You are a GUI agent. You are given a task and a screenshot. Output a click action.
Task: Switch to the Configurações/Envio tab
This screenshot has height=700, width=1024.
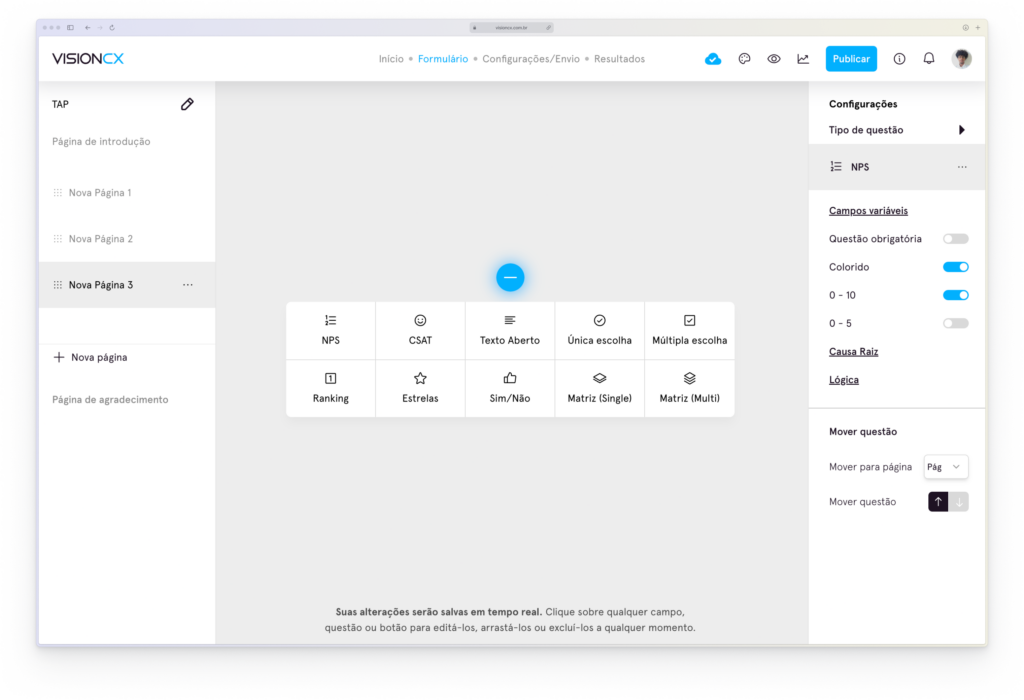530,59
